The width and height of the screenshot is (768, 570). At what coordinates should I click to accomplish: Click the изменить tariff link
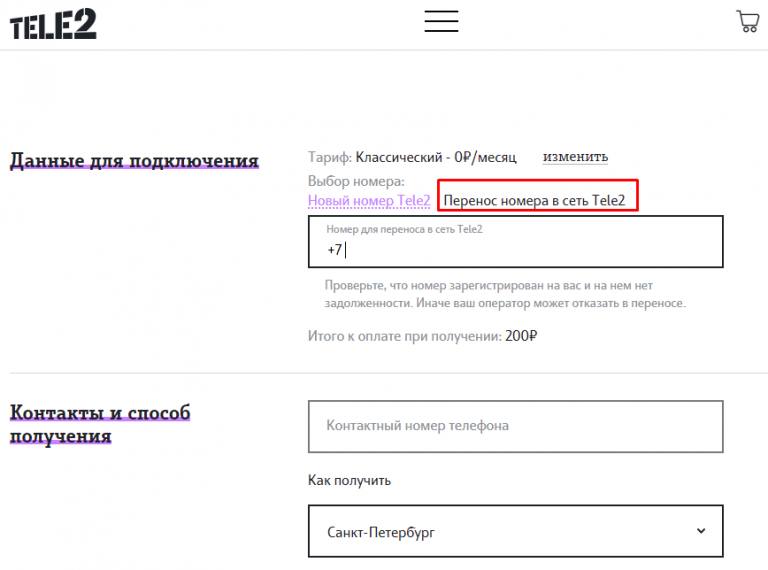point(575,157)
